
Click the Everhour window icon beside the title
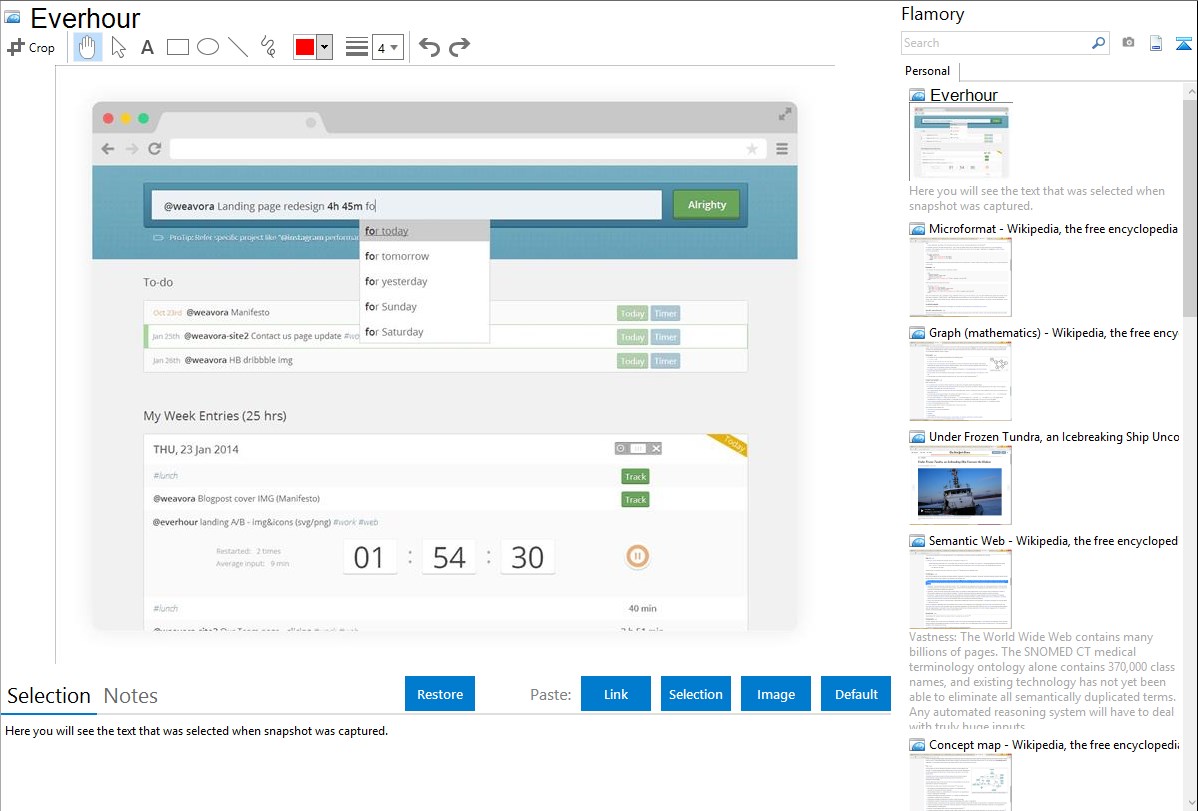[x=12, y=17]
